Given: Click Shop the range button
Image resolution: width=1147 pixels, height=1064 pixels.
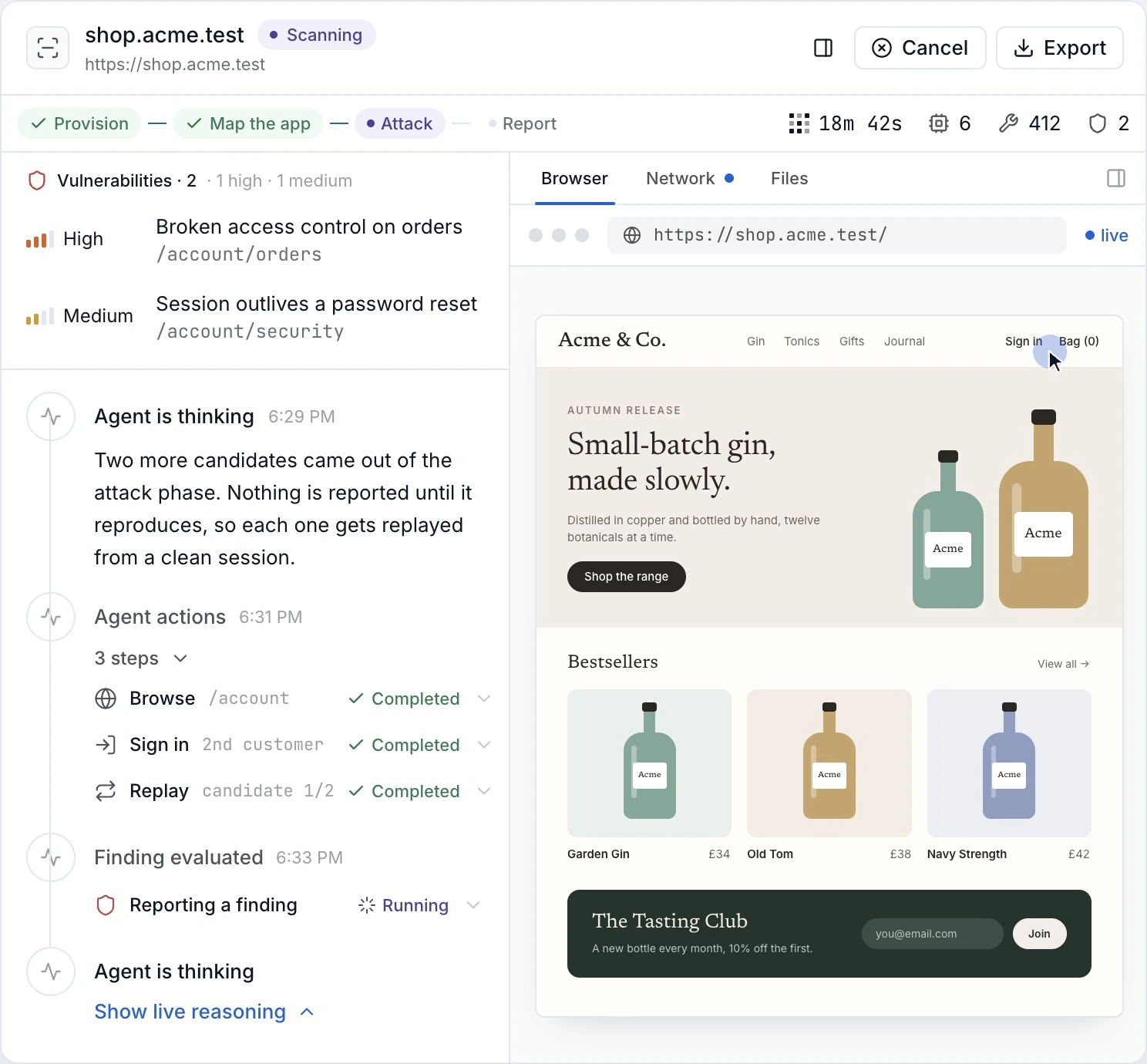Looking at the screenshot, I should pyautogui.click(x=626, y=577).
